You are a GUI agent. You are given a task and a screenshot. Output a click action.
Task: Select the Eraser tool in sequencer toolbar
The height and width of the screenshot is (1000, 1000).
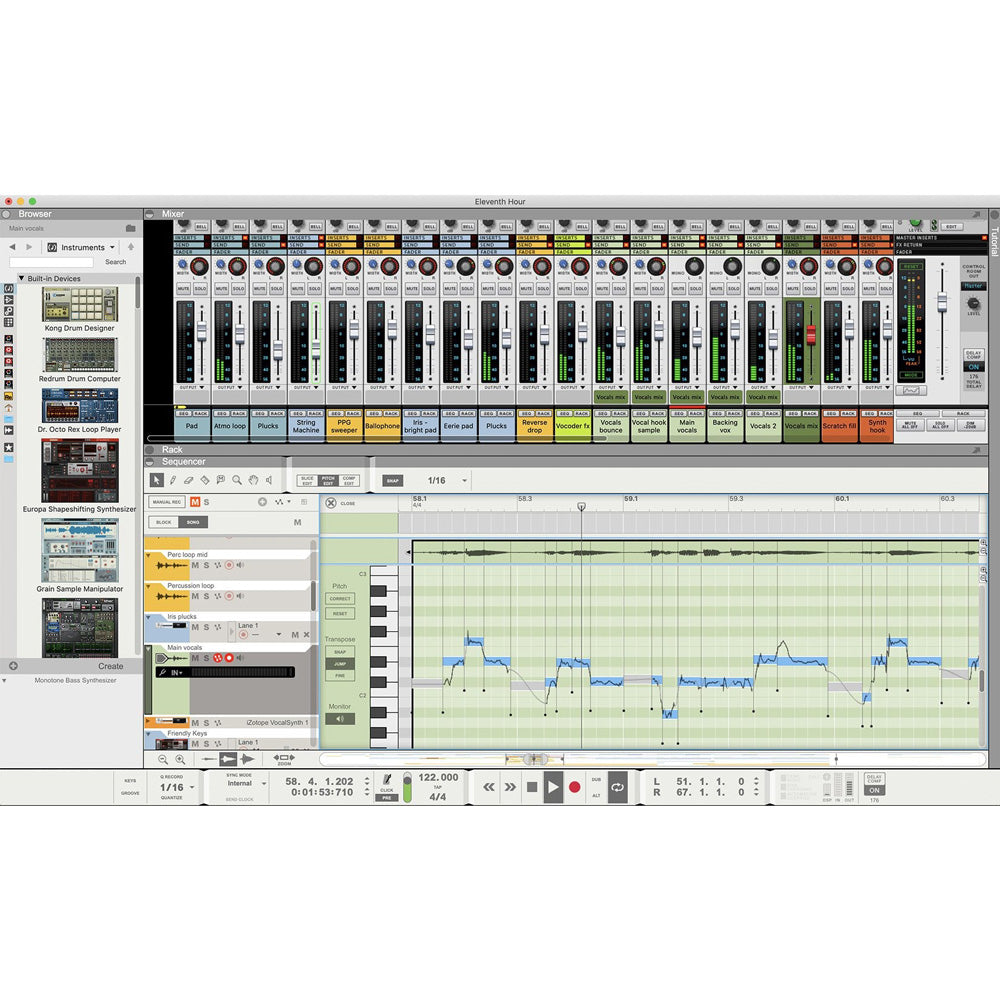click(x=188, y=480)
